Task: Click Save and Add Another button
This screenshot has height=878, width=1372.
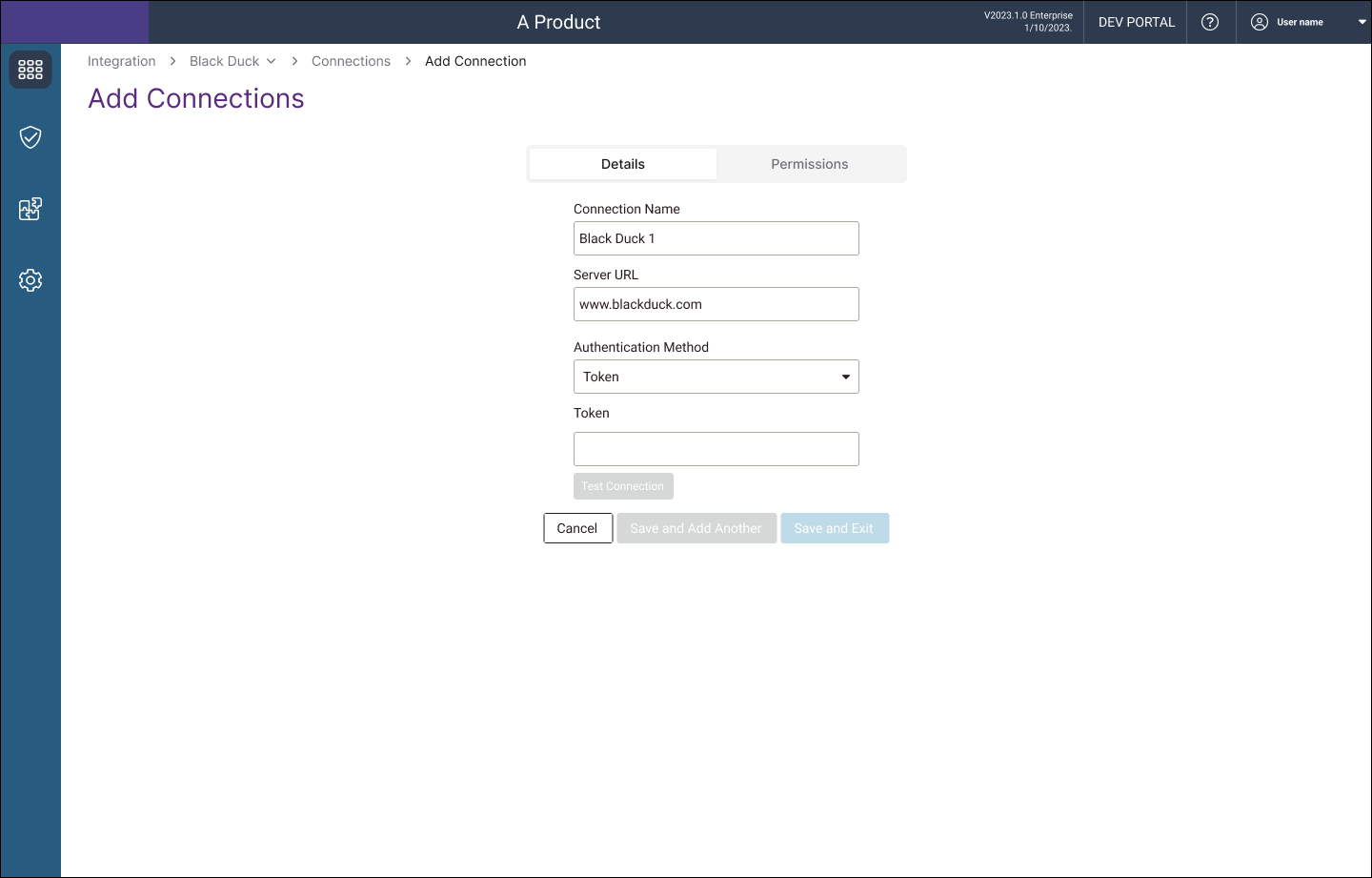Action: click(696, 528)
